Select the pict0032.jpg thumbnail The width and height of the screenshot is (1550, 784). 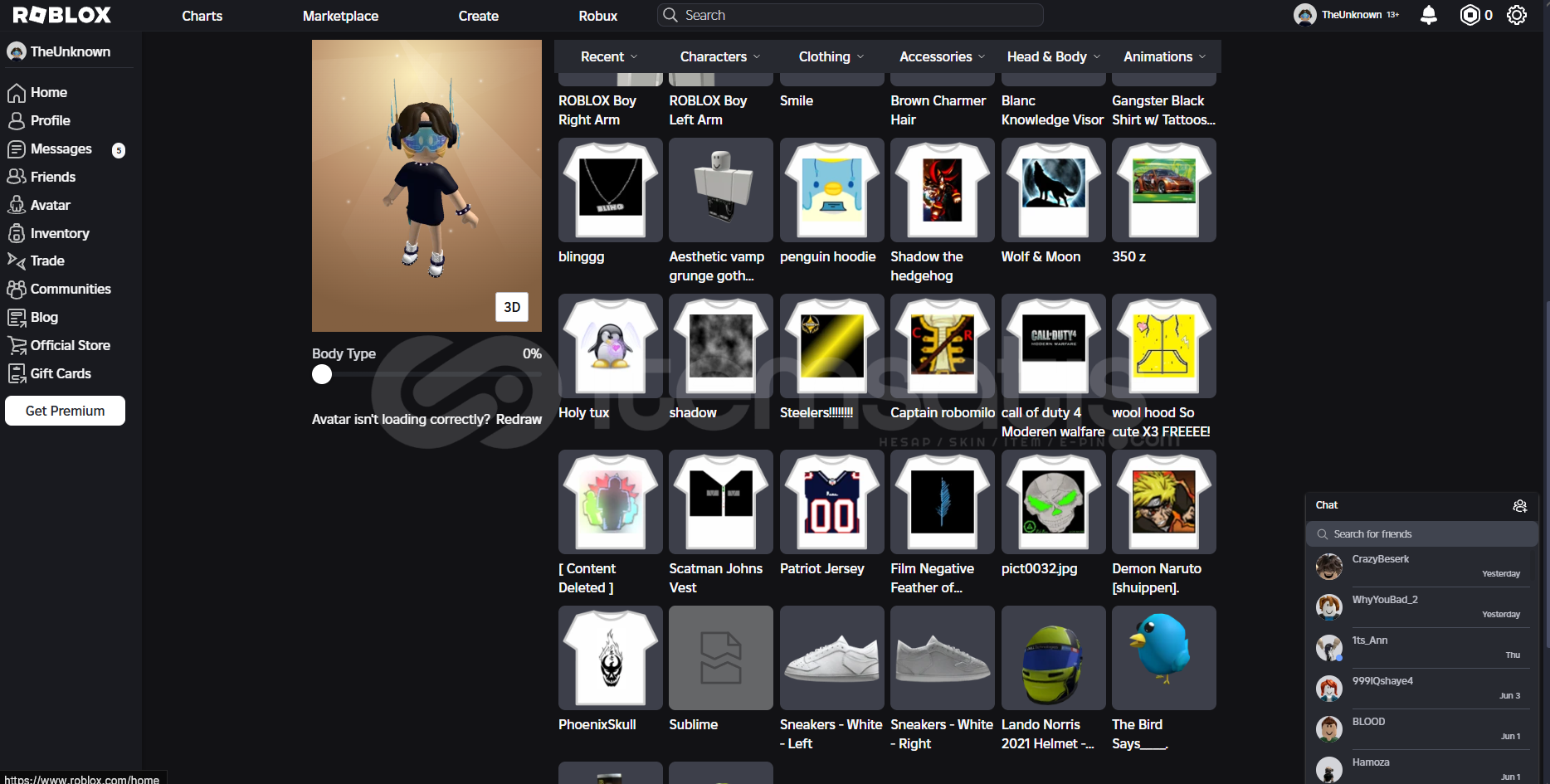coord(1053,502)
